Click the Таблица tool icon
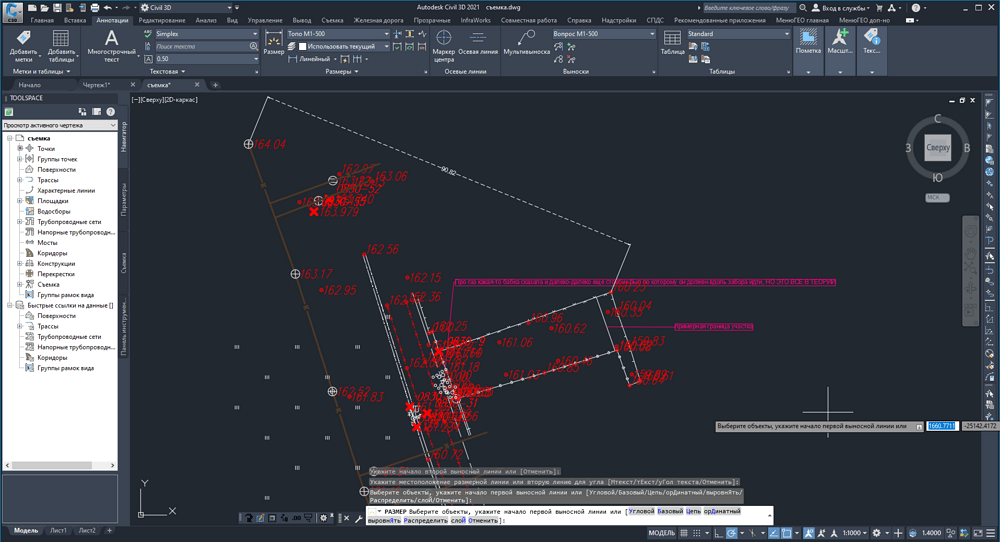 click(x=672, y=43)
